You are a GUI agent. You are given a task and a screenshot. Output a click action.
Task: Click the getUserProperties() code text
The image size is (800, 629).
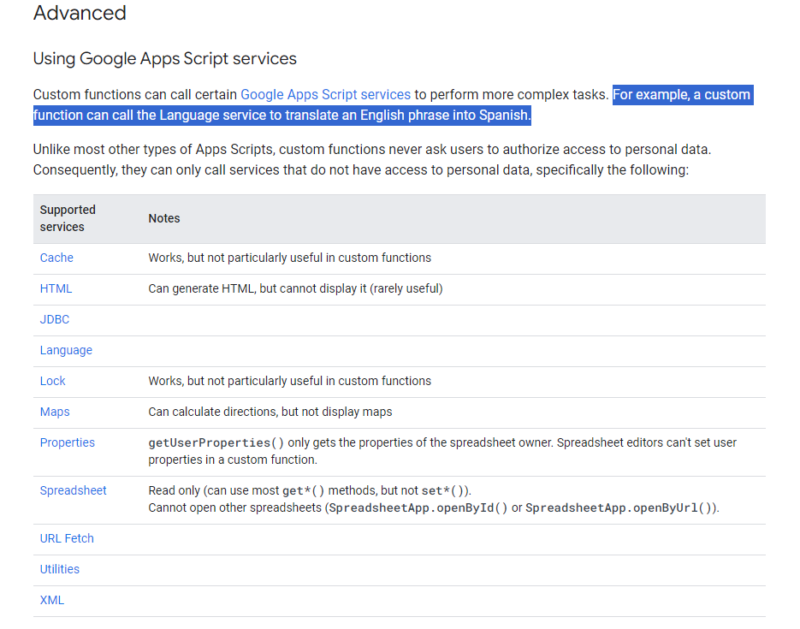pos(216,443)
